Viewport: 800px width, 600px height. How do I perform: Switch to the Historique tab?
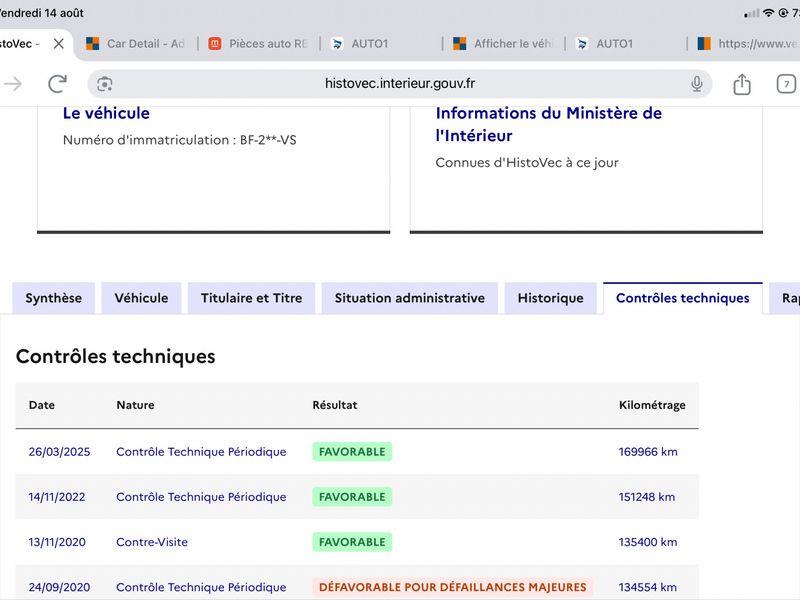click(x=551, y=298)
